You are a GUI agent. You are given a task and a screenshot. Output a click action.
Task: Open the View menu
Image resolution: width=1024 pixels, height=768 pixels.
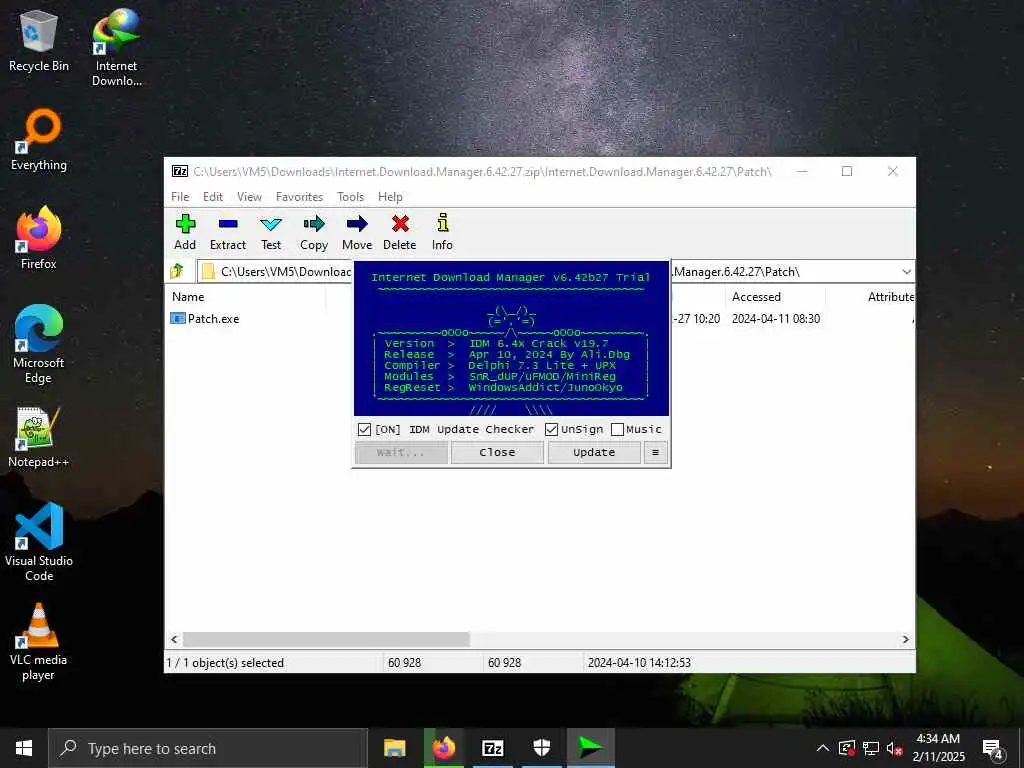249,197
